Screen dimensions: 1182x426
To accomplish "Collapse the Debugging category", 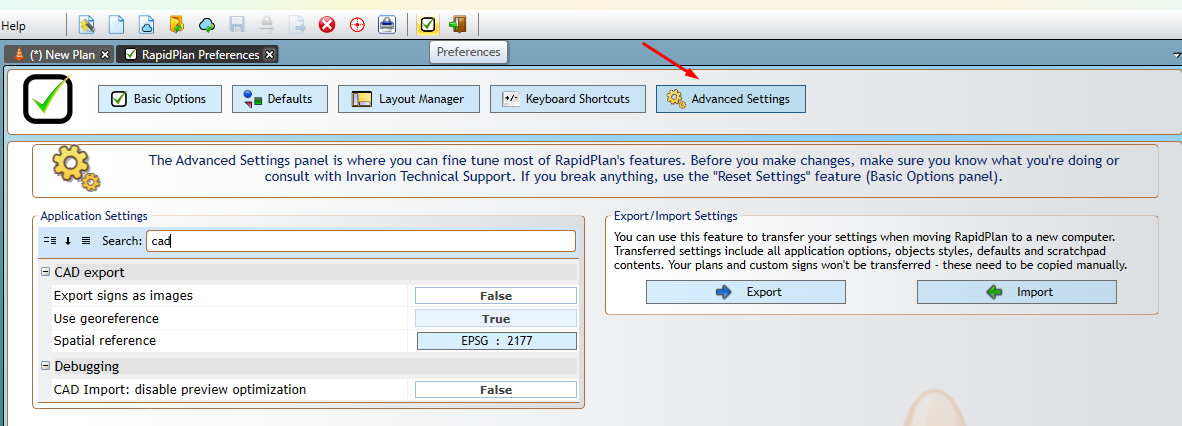I will [45, 366].
